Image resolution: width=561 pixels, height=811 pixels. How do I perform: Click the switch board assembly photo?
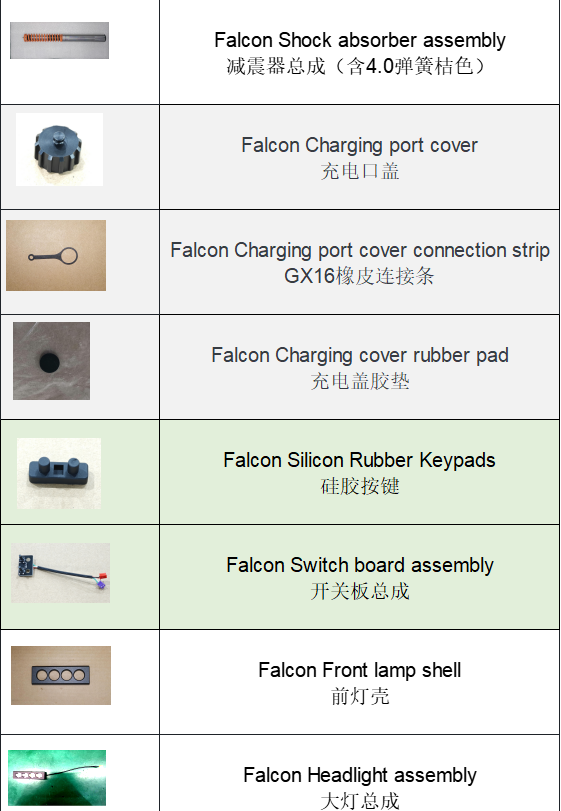pyautogui.click(x=60, y=573)
